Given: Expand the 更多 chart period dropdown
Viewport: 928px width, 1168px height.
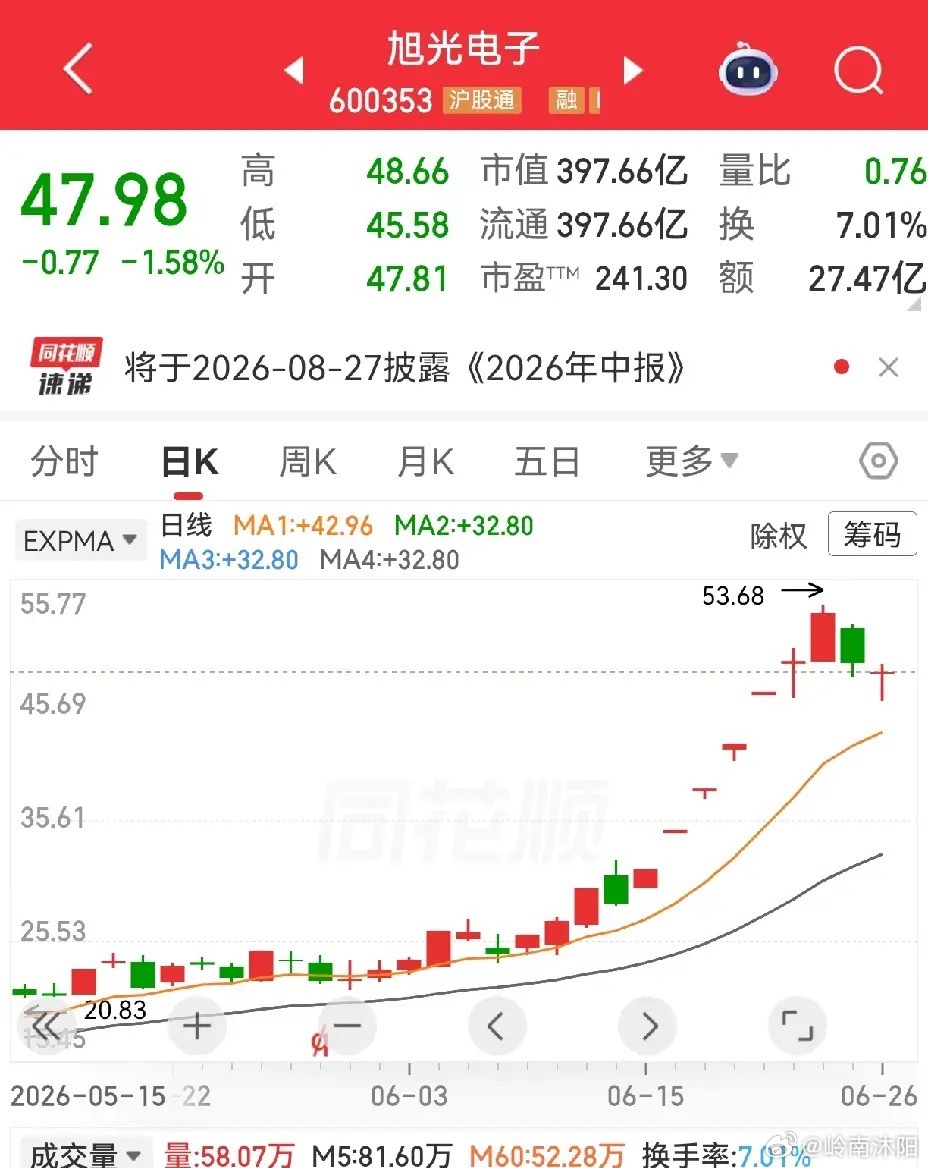Looking at the screenshot, I should (x=692, y=461).
